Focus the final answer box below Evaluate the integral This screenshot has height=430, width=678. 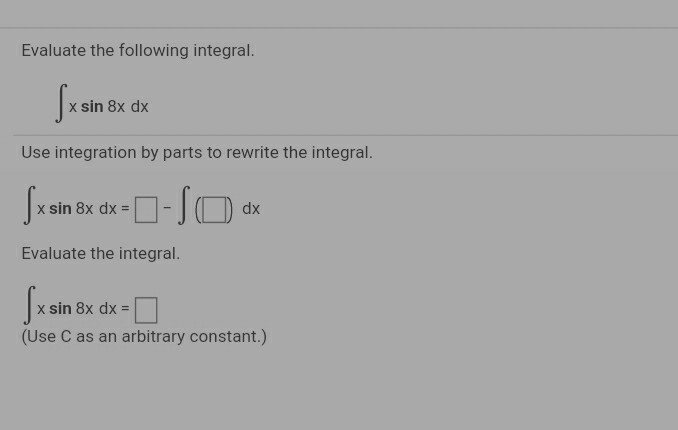(x=146, y=310)
